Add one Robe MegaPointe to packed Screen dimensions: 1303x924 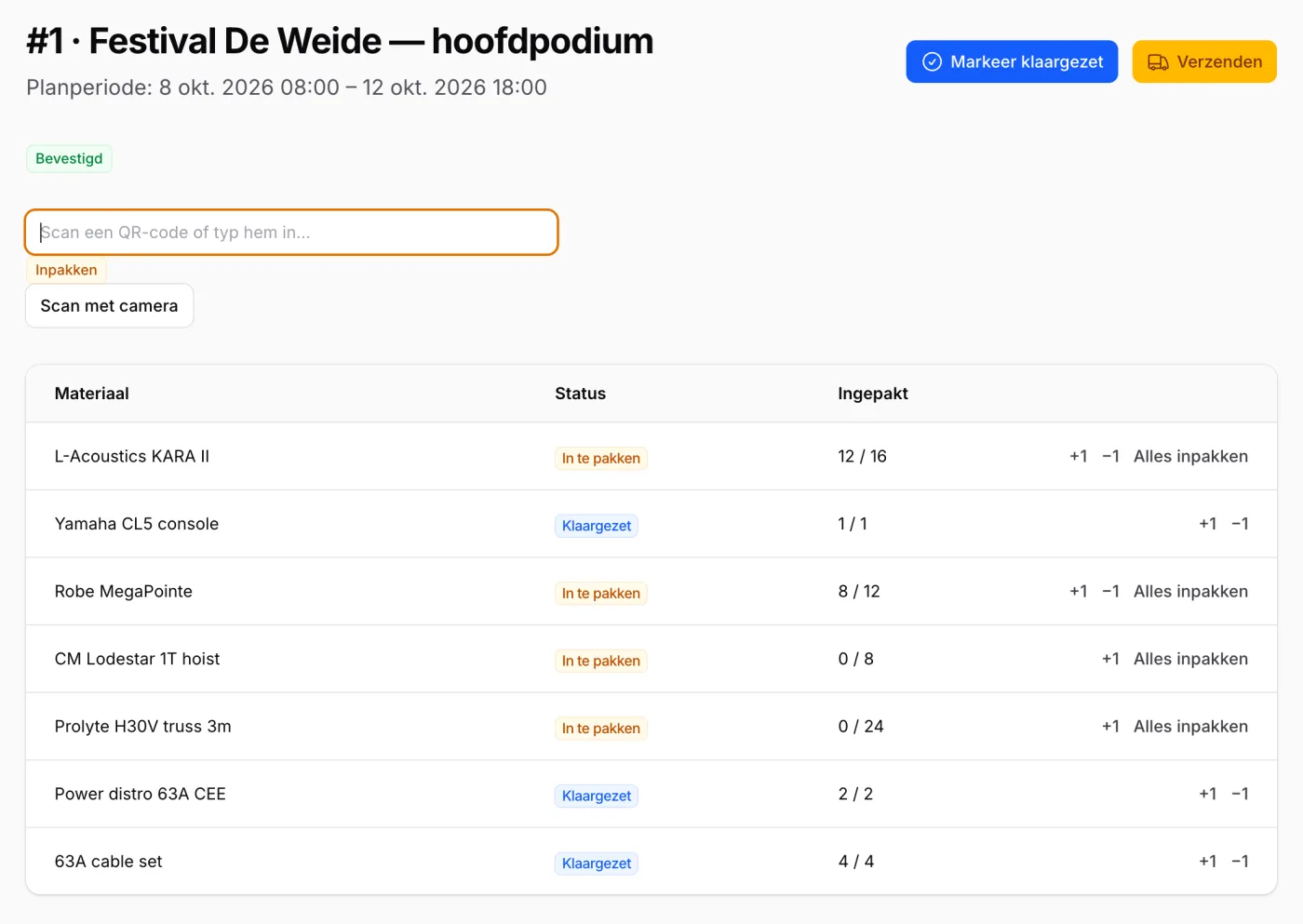pos(1078,592)
